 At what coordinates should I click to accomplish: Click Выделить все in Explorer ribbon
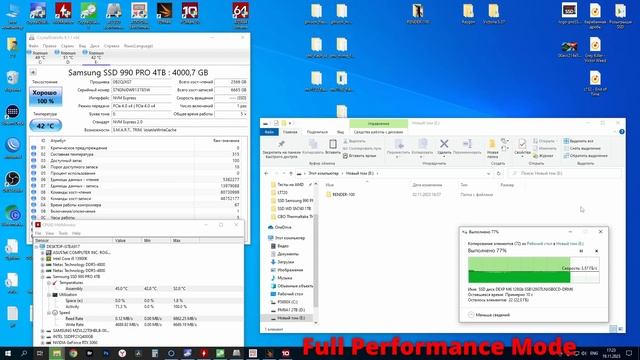click(x=578, y=141)
